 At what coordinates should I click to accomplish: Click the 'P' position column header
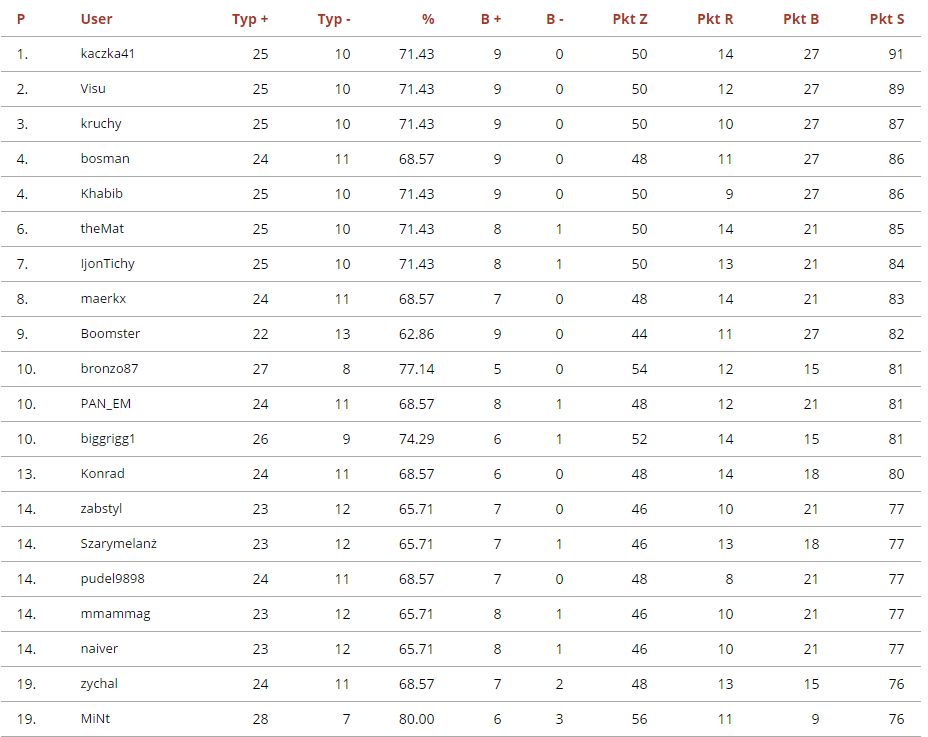[x=21, y=19]
